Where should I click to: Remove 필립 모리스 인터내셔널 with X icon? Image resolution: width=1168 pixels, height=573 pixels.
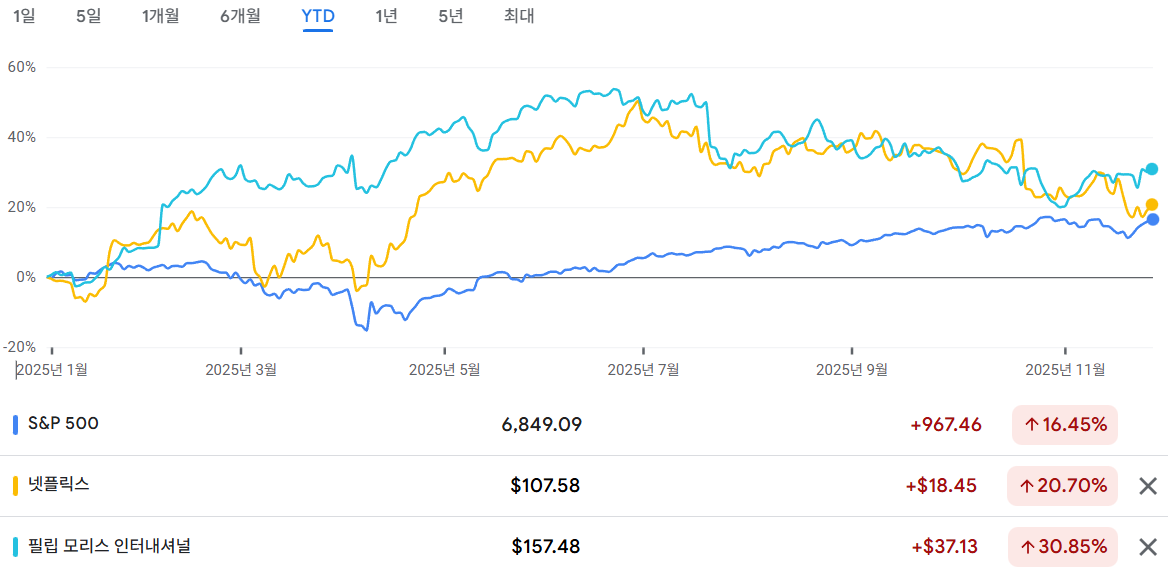[1148, 547]
